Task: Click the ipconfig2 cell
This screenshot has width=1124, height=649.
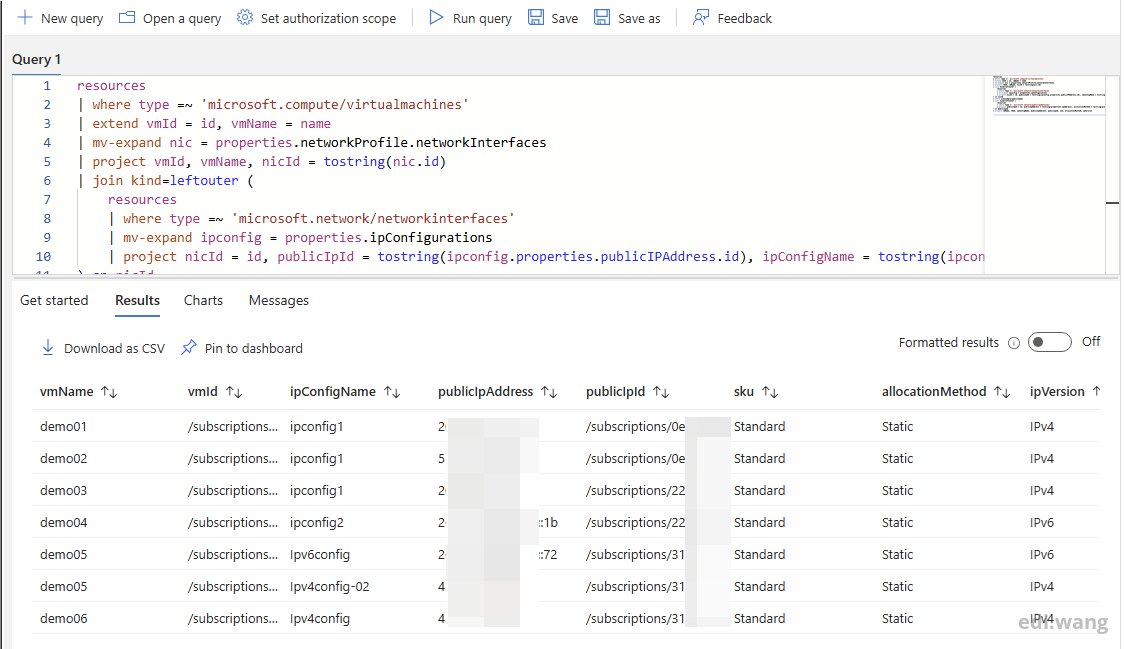Action: coord(317,523)
